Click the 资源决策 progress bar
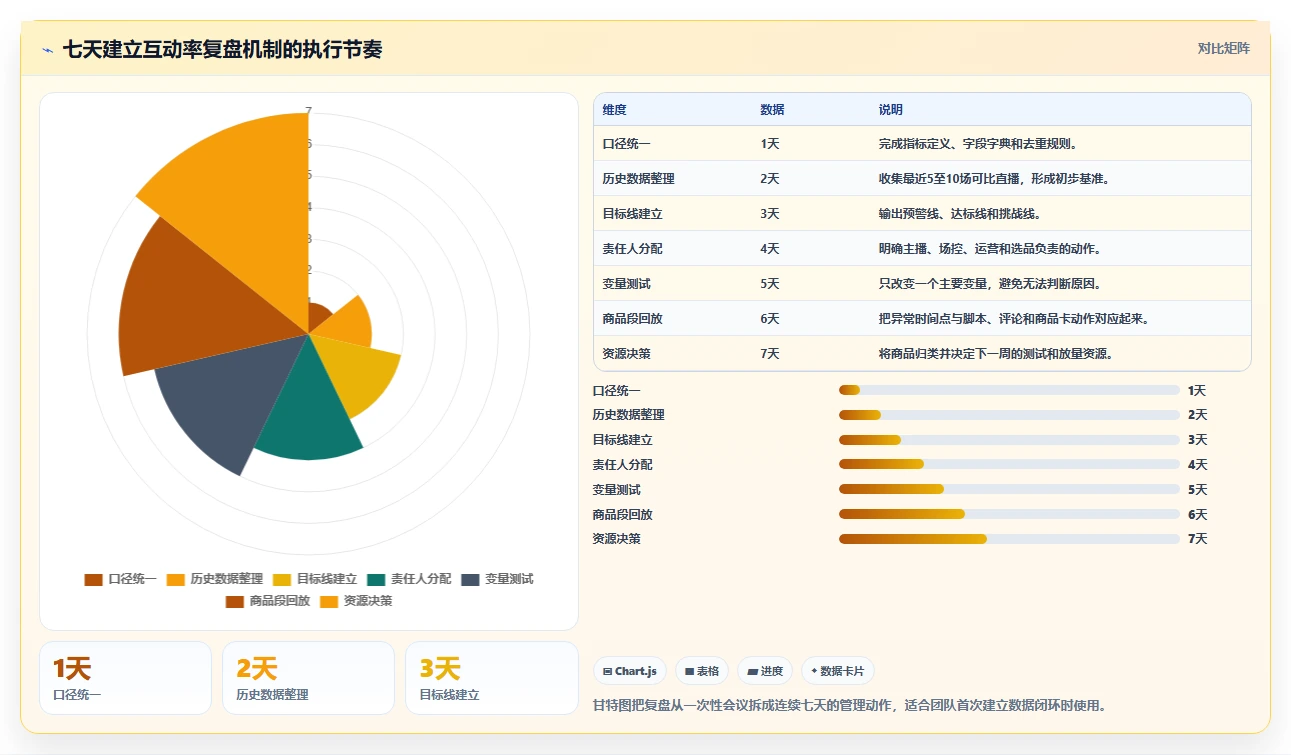 tap(1009, 539)
